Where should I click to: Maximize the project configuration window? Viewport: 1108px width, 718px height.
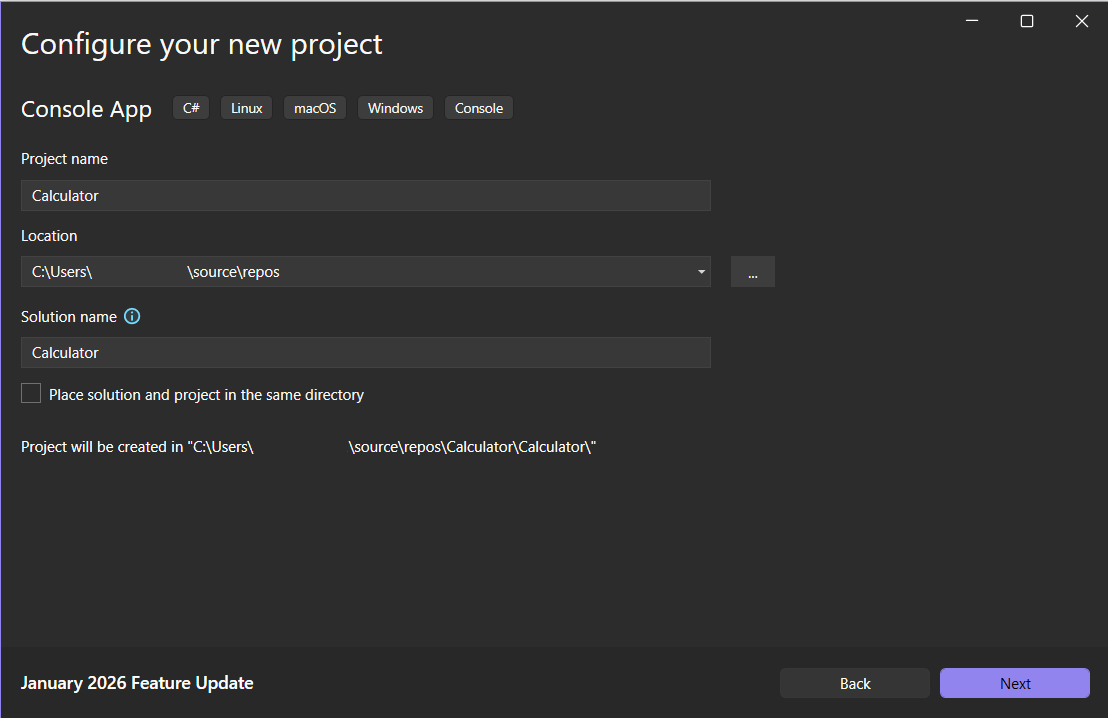(x=1026, y=20)
